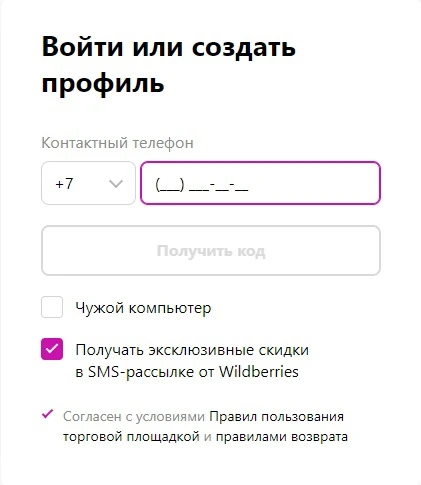Uncheck the SMS-рассылка discounts checkbox

pyautogui.click(x=52, y=349)
